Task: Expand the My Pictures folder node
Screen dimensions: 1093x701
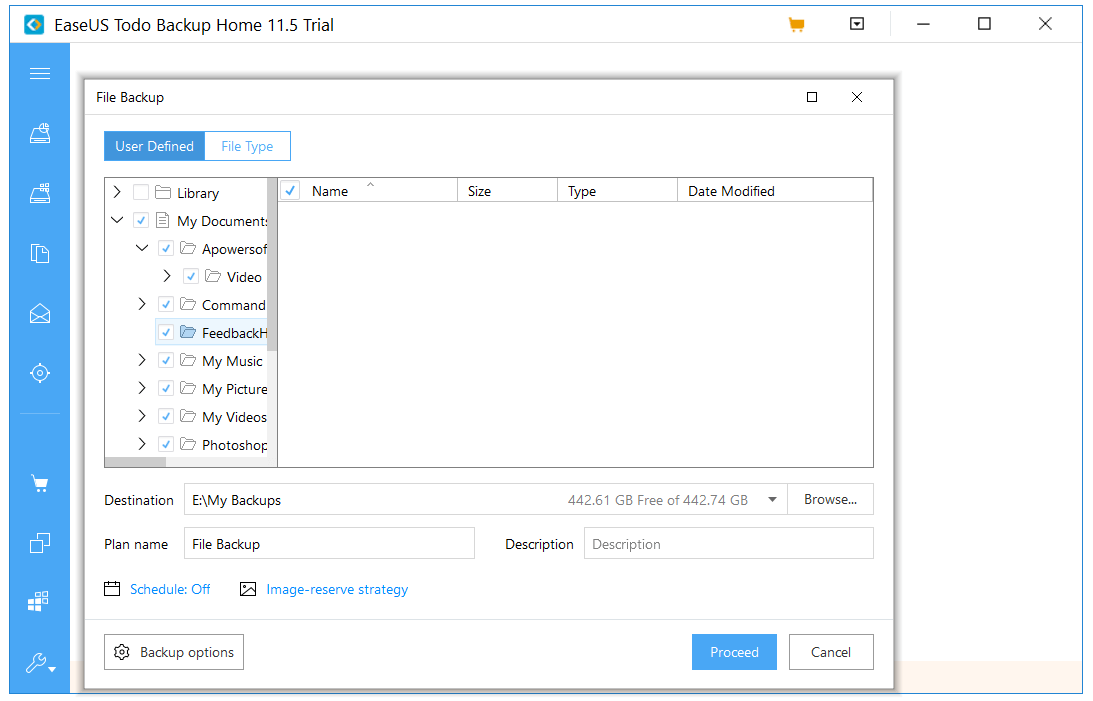Action: [x=142, y=388]
